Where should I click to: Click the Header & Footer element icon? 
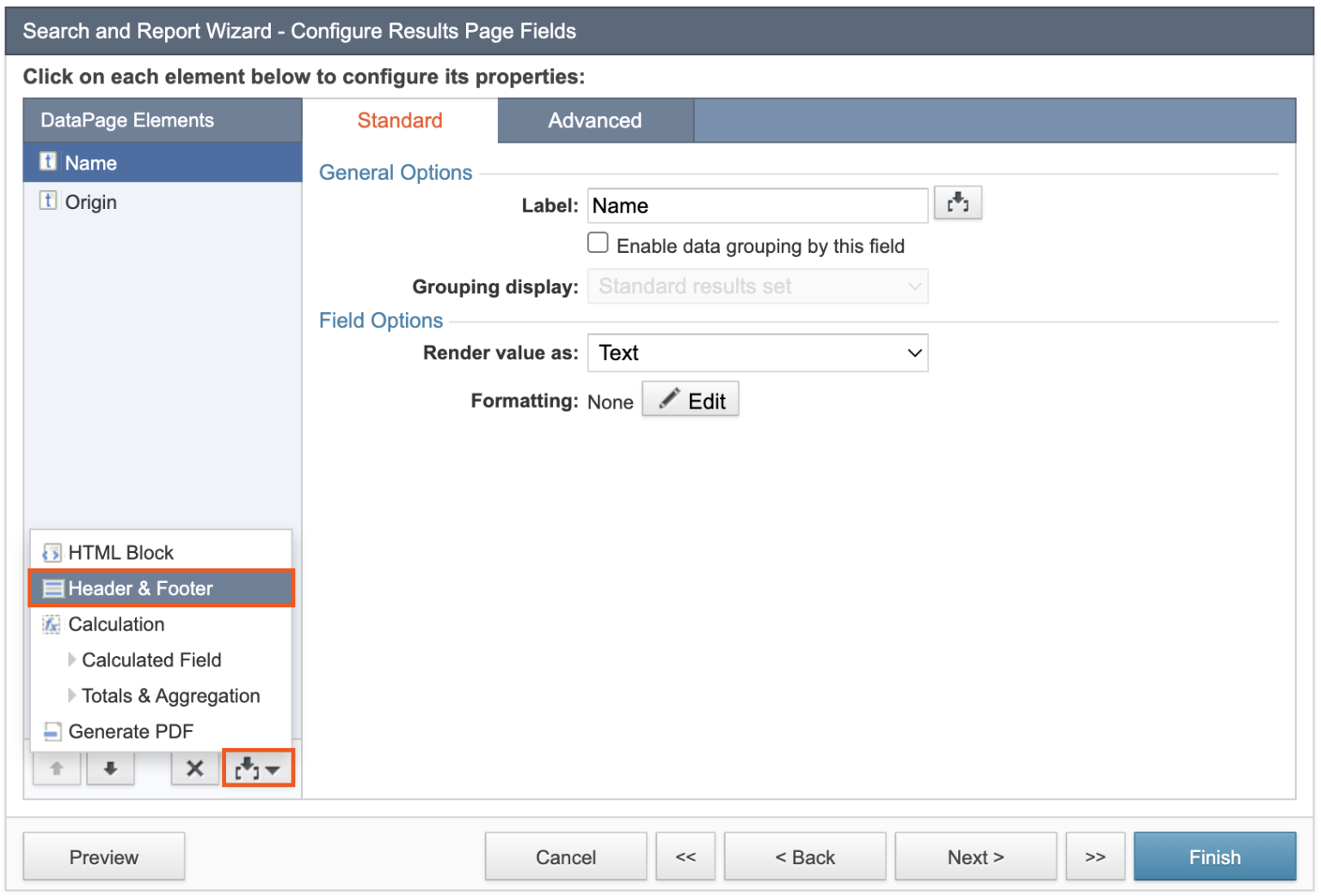pyautogui.click(x=53, y=588)
